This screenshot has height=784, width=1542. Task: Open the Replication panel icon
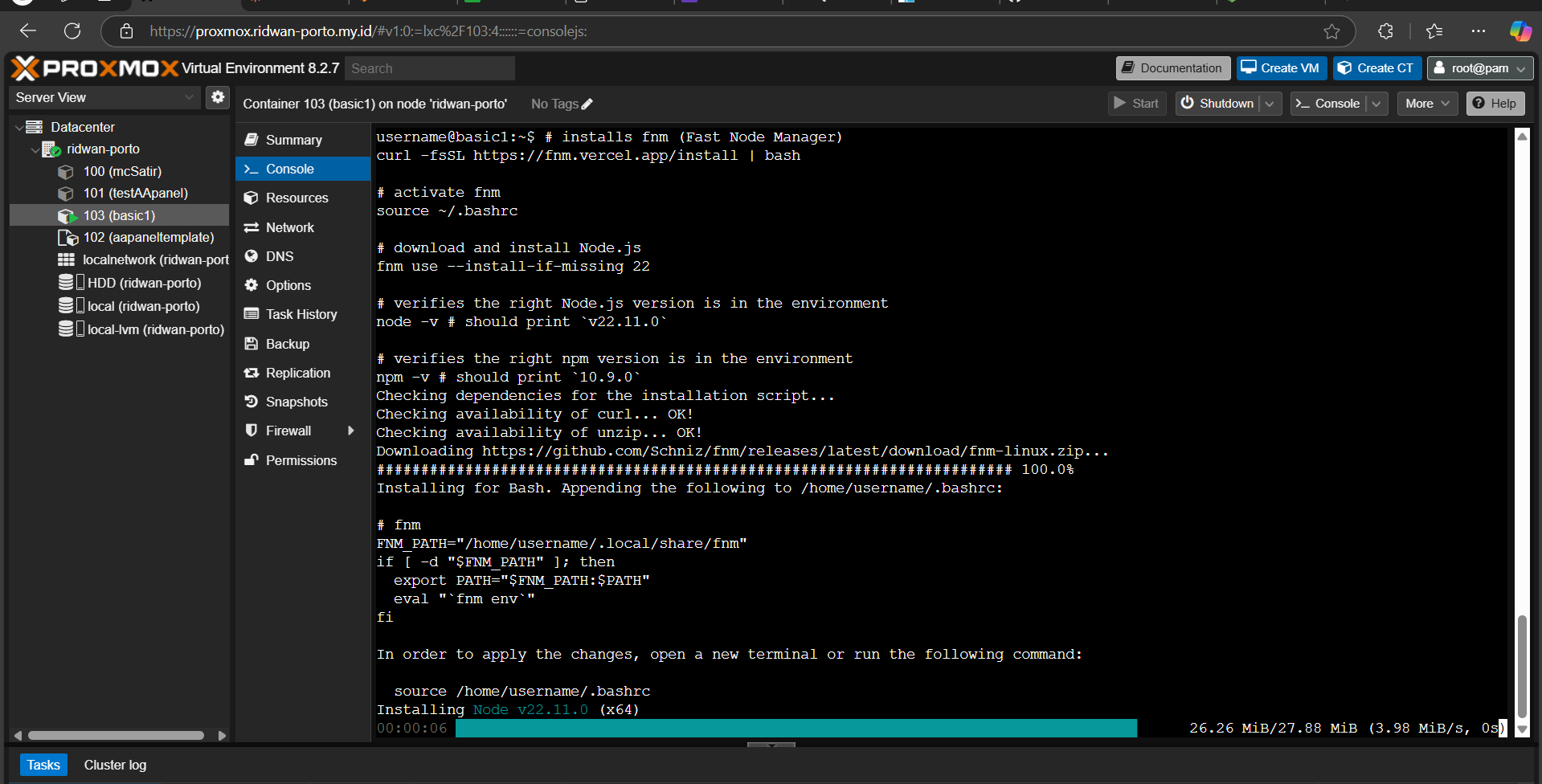[x=252, y=372]
